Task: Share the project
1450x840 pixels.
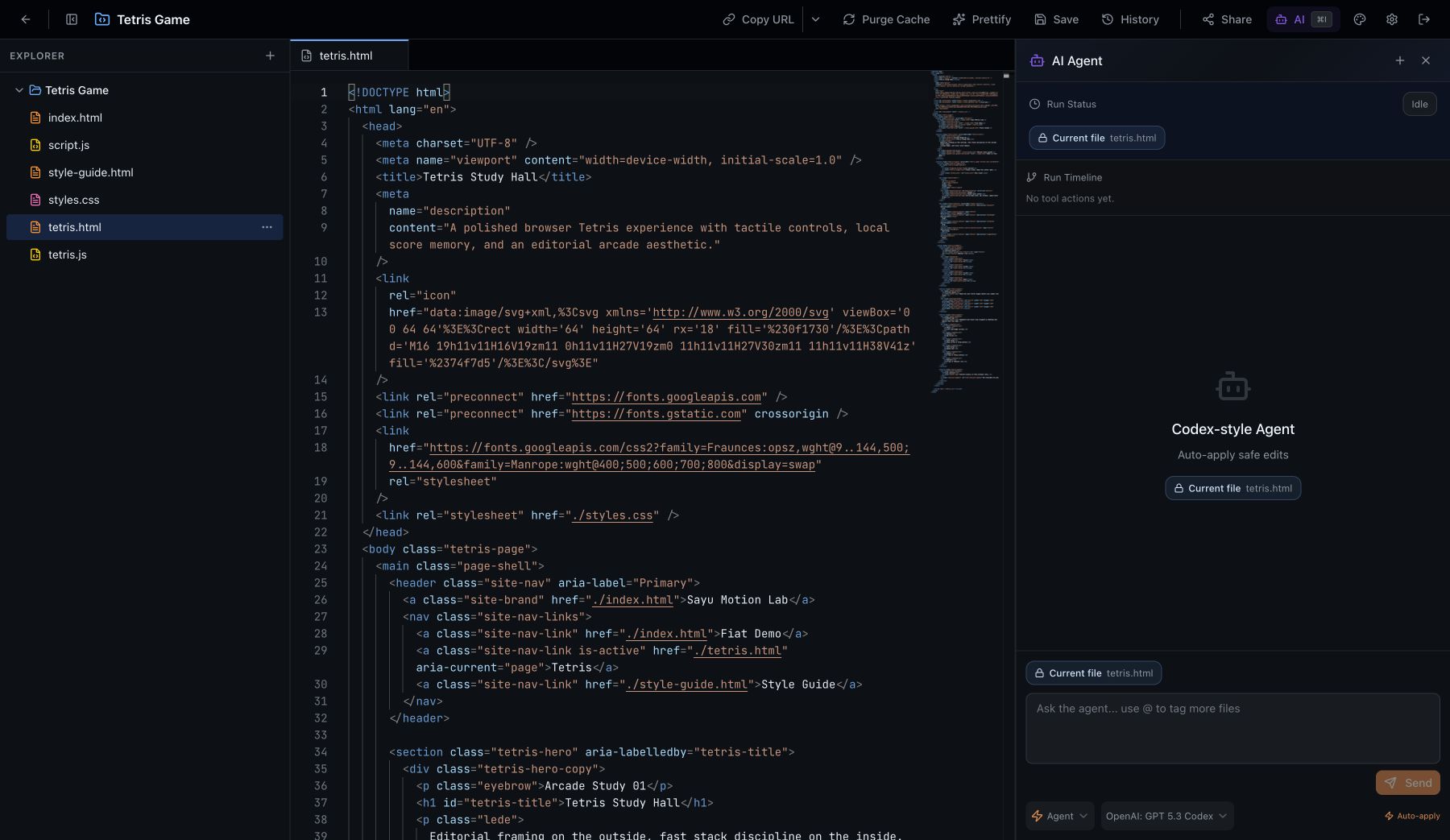Action: pos(1227,19)
